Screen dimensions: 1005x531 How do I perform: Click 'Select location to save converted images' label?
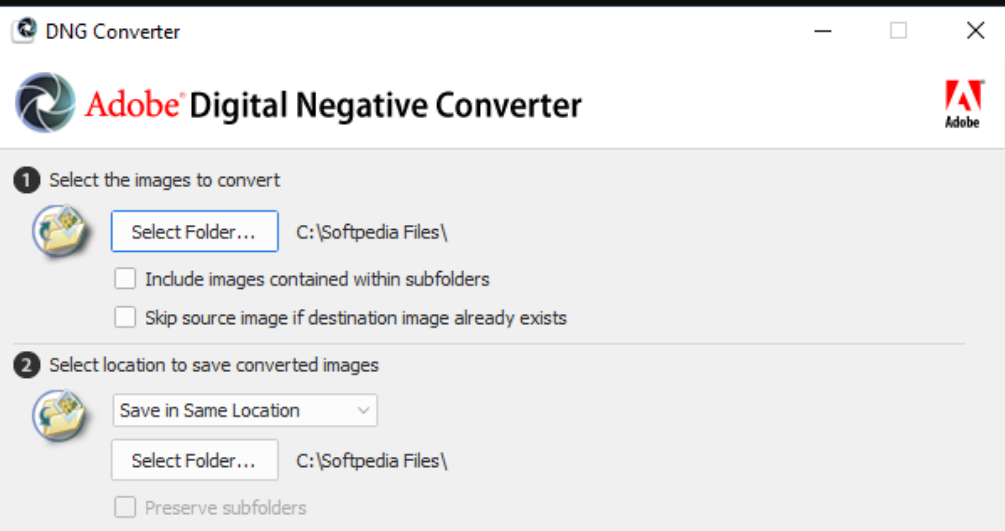pos(214,366)
